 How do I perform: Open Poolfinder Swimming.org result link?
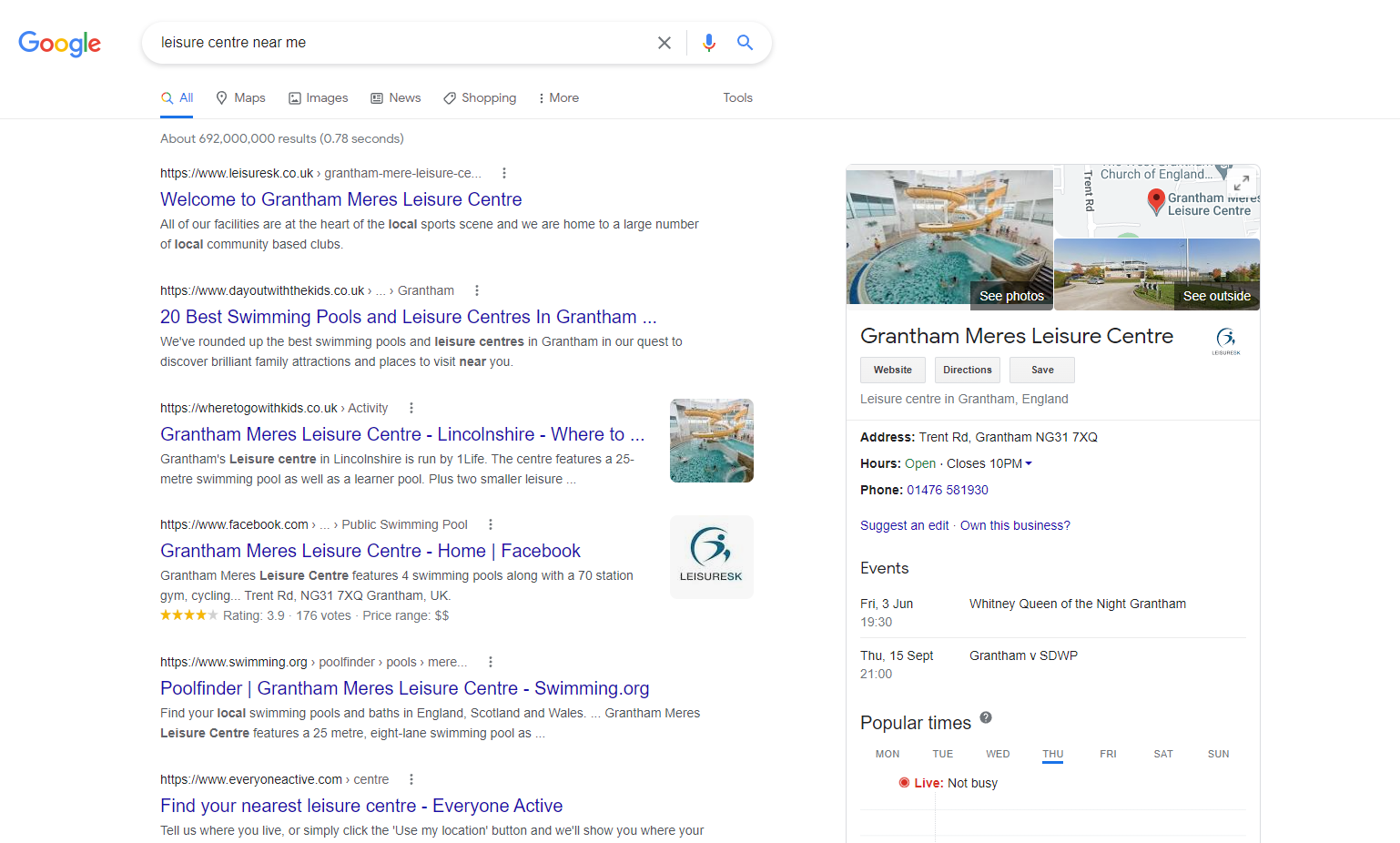pos(405,688)
